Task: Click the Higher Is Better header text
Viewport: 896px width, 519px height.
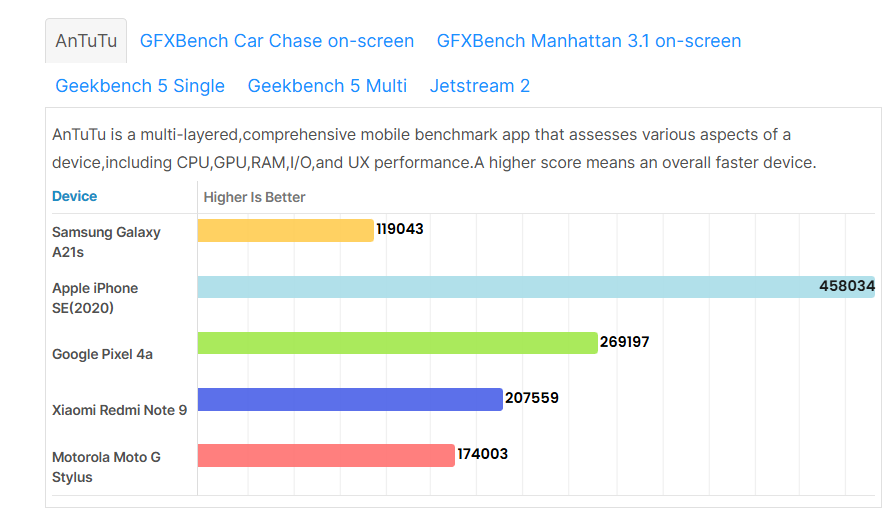Action: pyautogui.click(x=254, y=197)
